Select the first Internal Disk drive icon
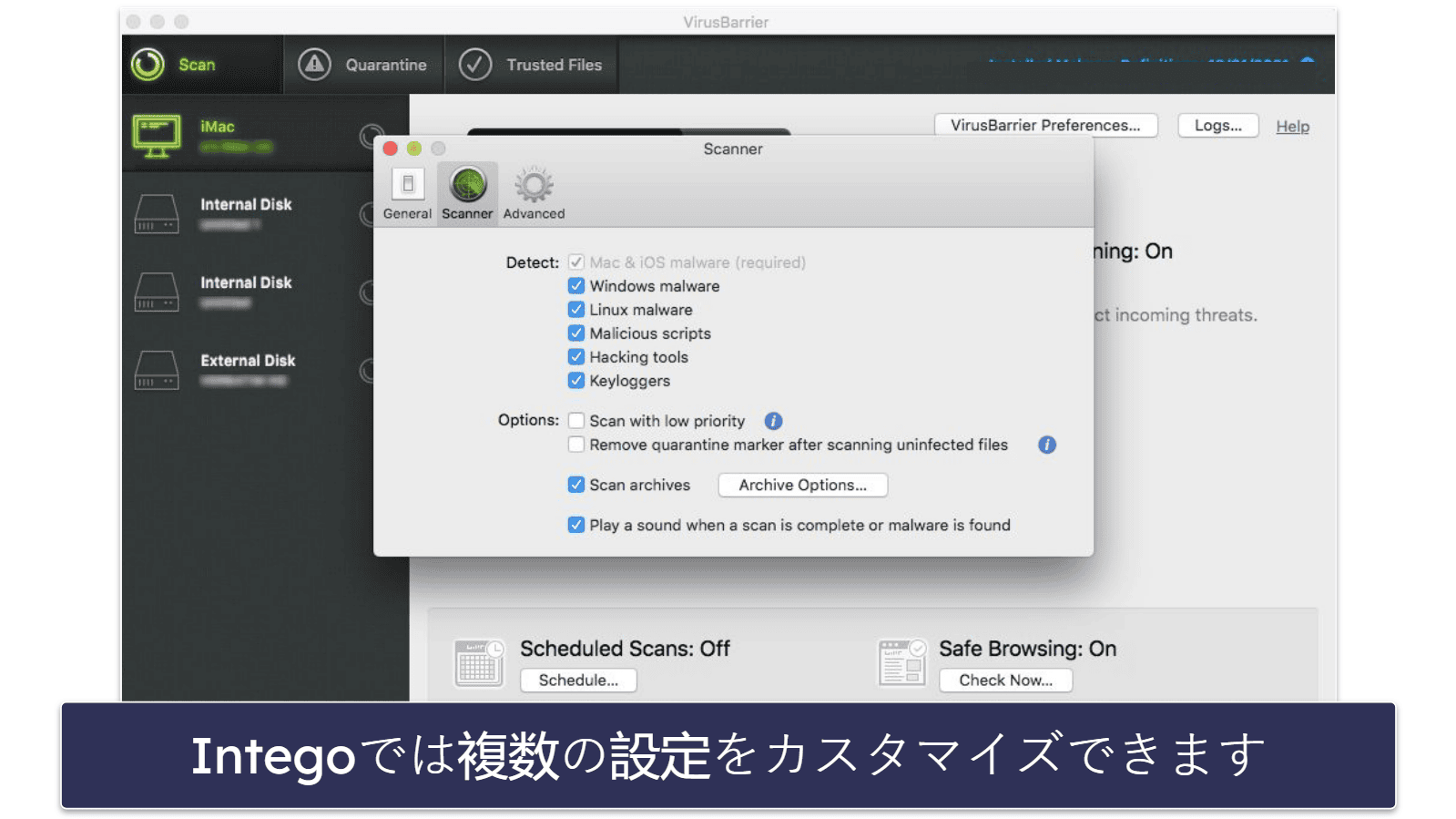The width and height of the screenshot is (1456, 819). click(157, 214)
